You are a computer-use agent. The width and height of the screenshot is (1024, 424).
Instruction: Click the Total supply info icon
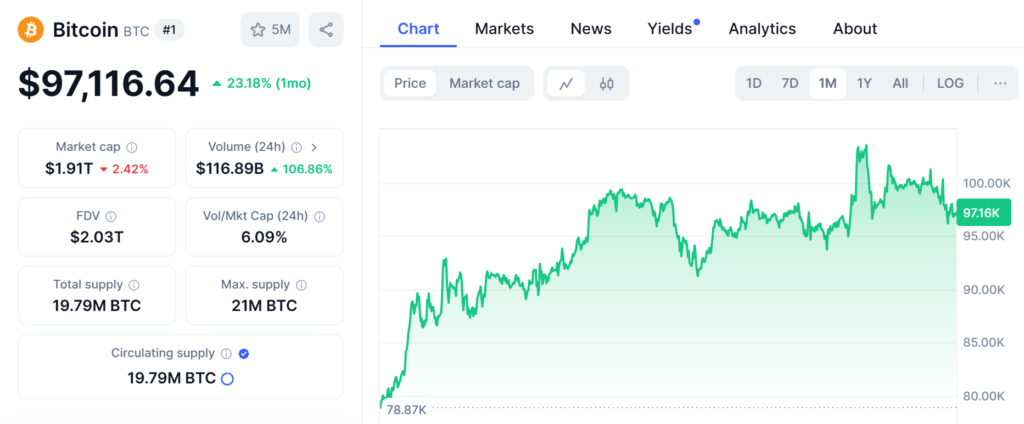point(134,285)
